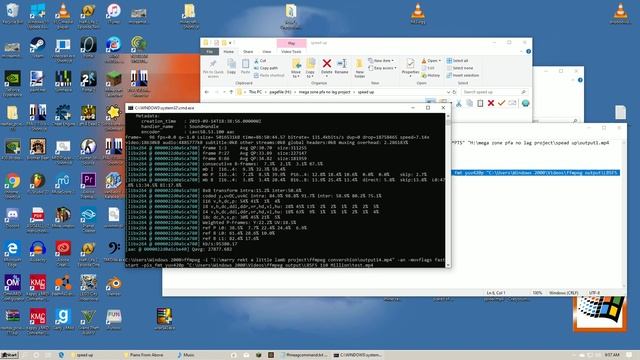Launch Steam from the desktop
The height and width of the screenshot is (360, 640).
(x=38, y=47)
